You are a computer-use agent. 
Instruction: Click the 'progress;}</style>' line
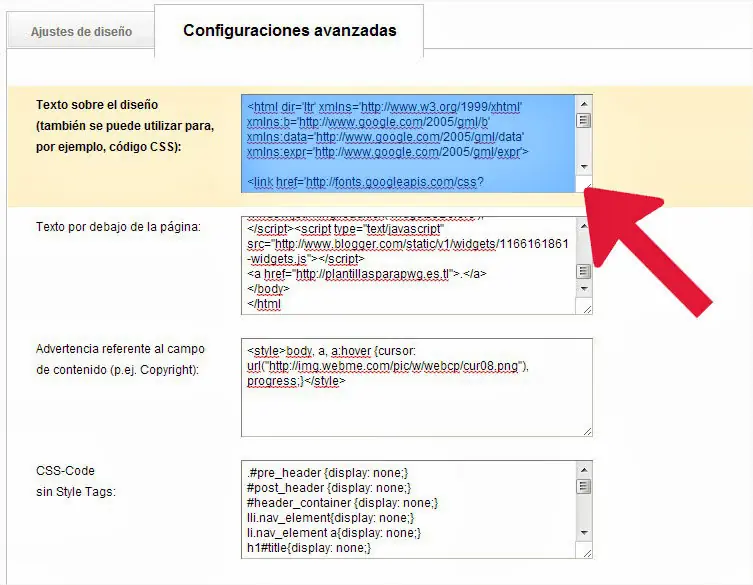click(296, 381)
